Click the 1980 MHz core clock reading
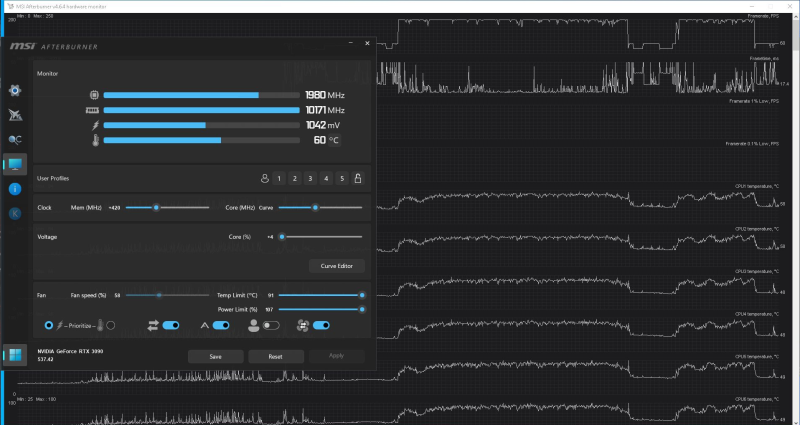 pos(325,95)
